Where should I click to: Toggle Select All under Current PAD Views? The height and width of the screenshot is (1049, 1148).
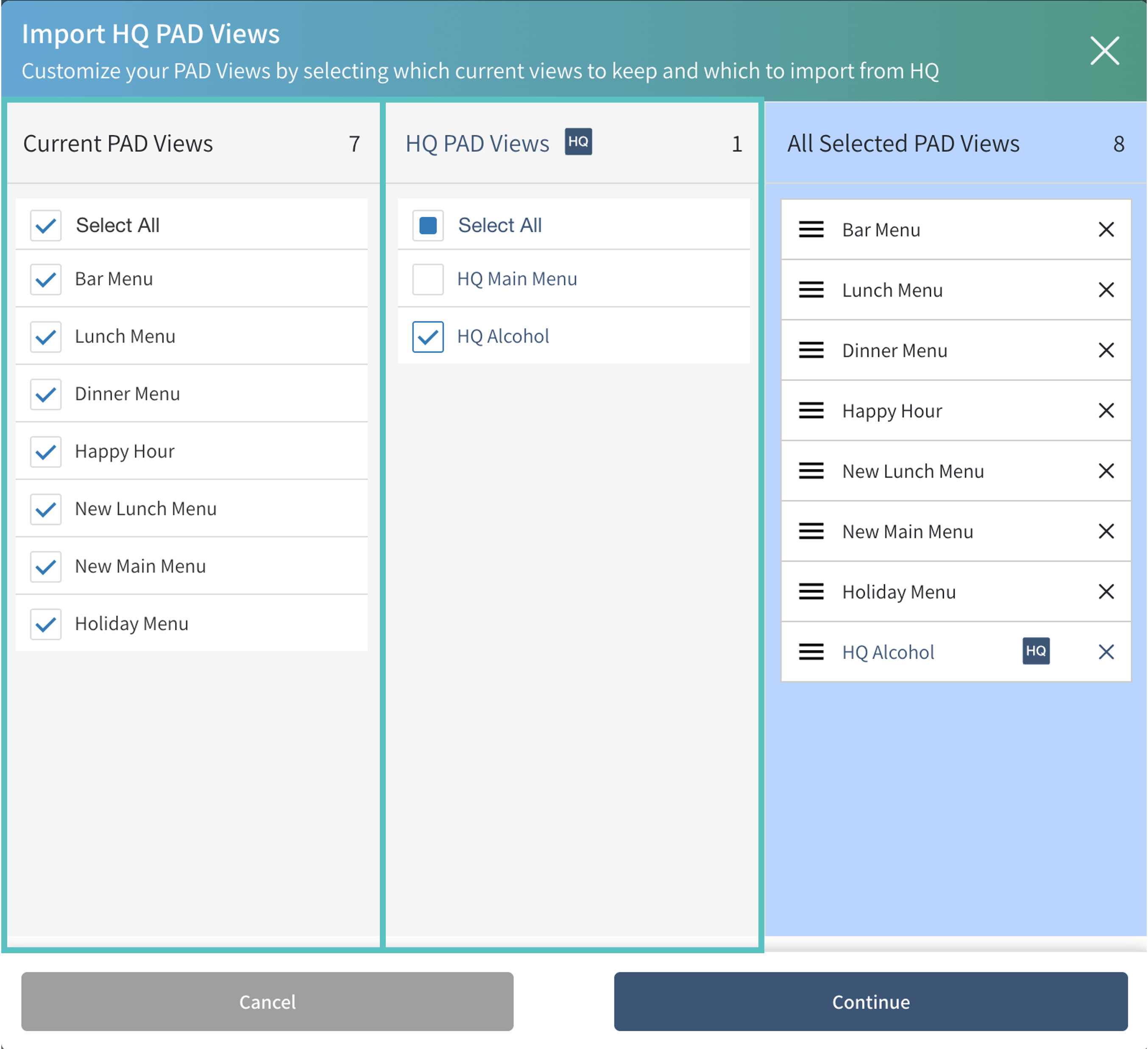tap(45, 225)
